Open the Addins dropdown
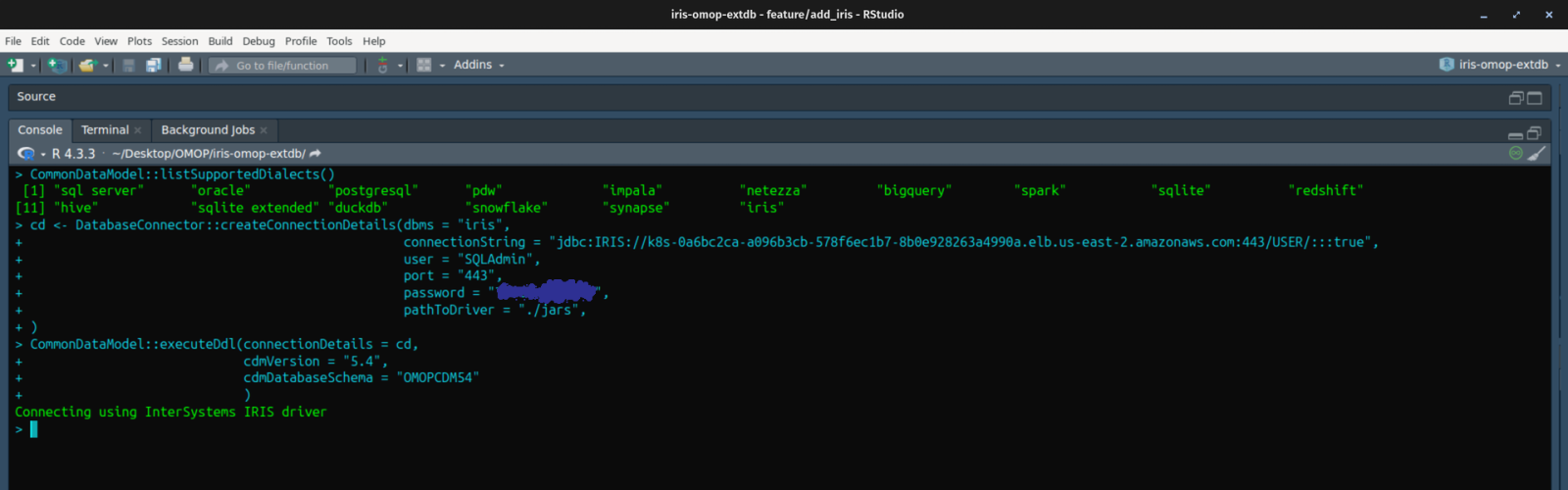The width and height of the screenshot is (1568, 490). (x=479, y=65)
